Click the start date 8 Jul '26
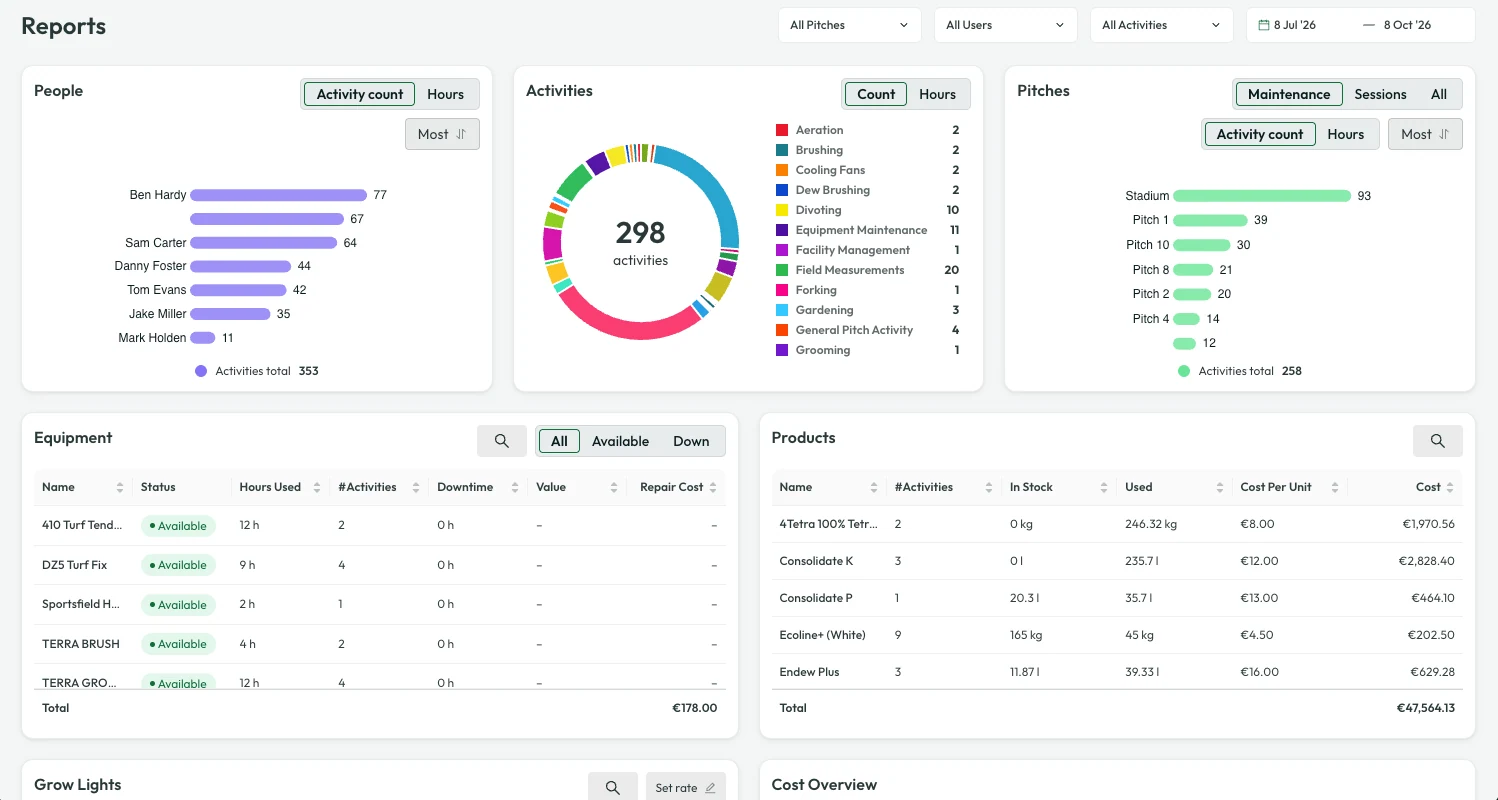 1294,25
